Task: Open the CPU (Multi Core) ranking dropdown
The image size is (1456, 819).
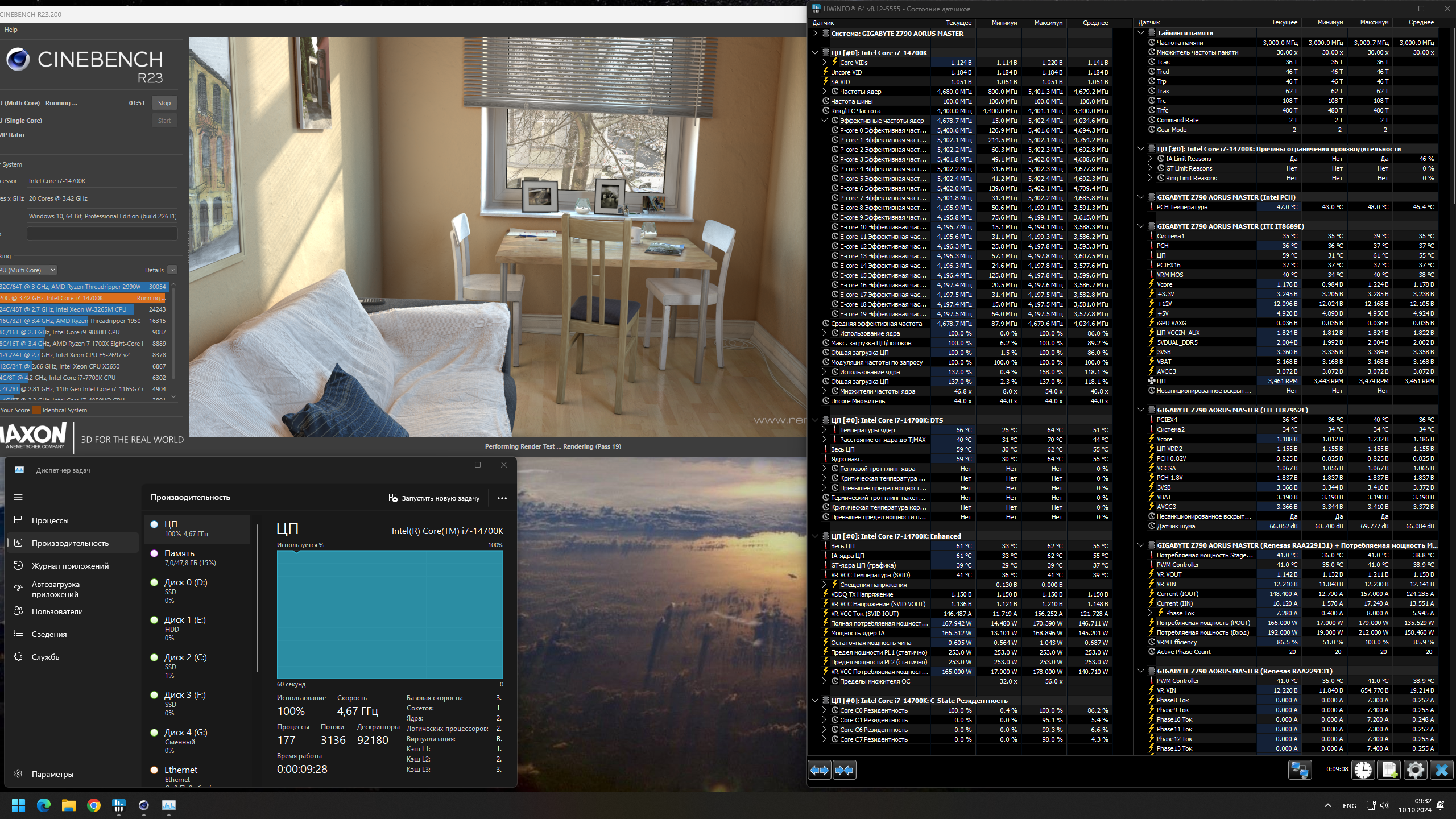Action: (30, 270)
